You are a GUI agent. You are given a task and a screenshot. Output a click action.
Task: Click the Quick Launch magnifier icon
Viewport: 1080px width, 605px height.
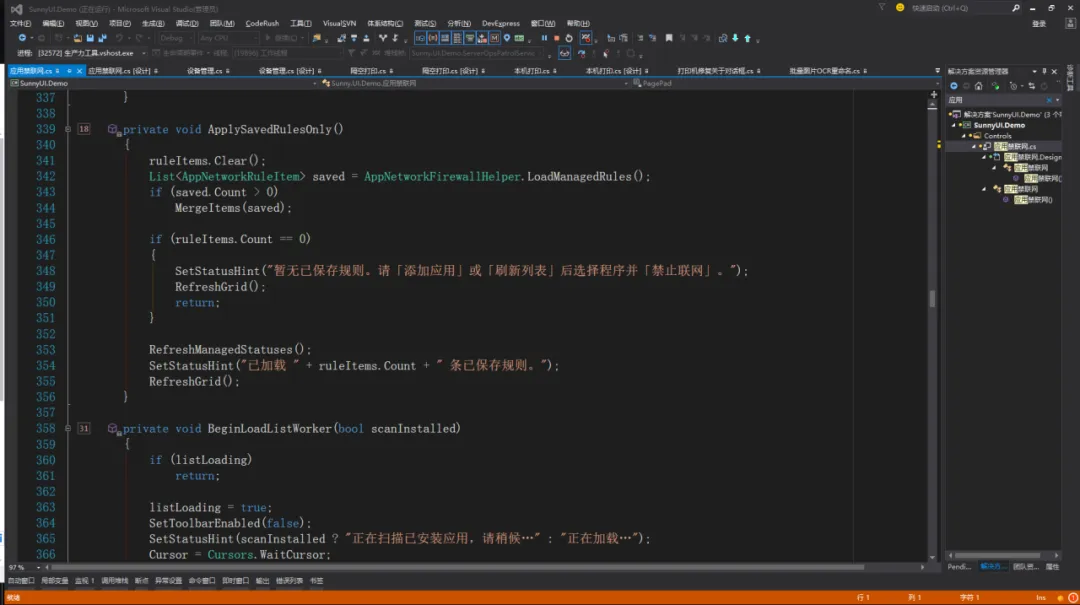pos(1015,8)
